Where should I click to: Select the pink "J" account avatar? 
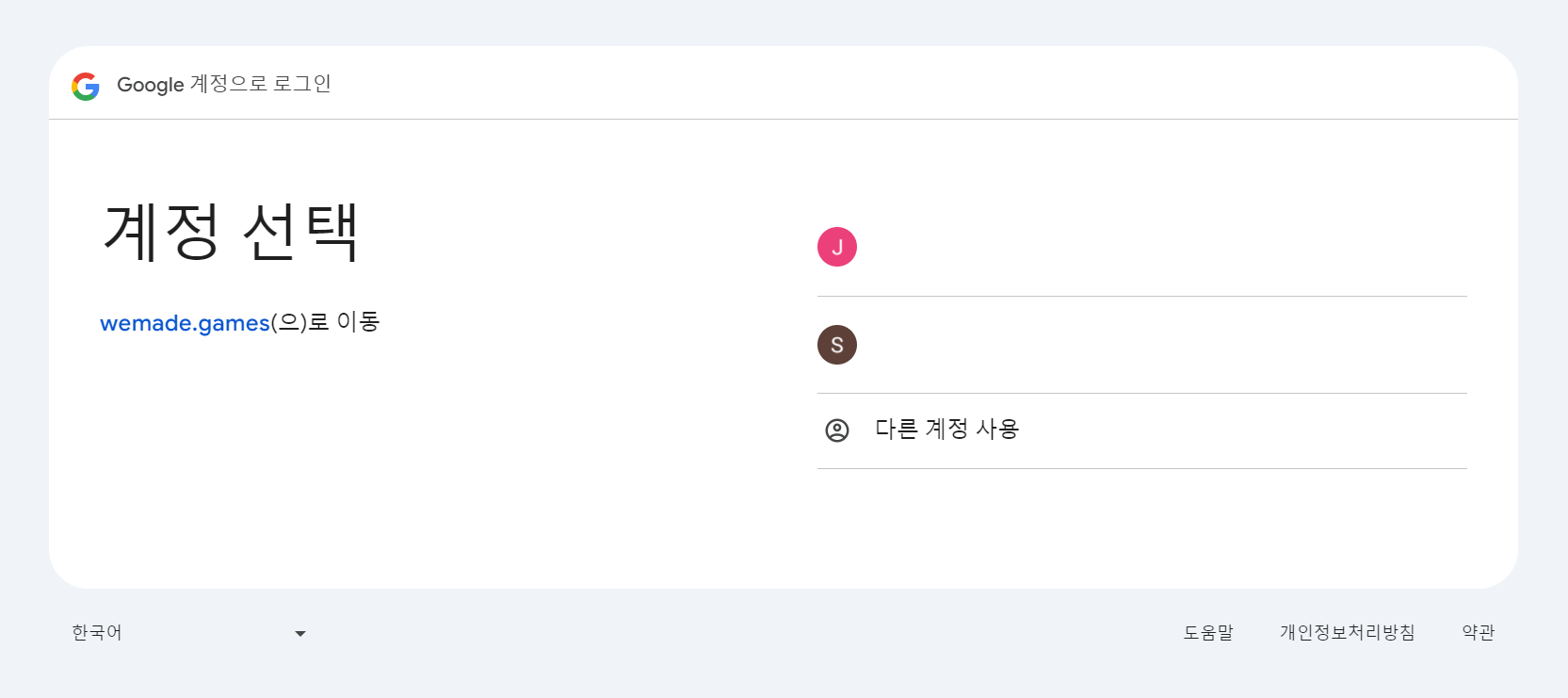(836, 247)
